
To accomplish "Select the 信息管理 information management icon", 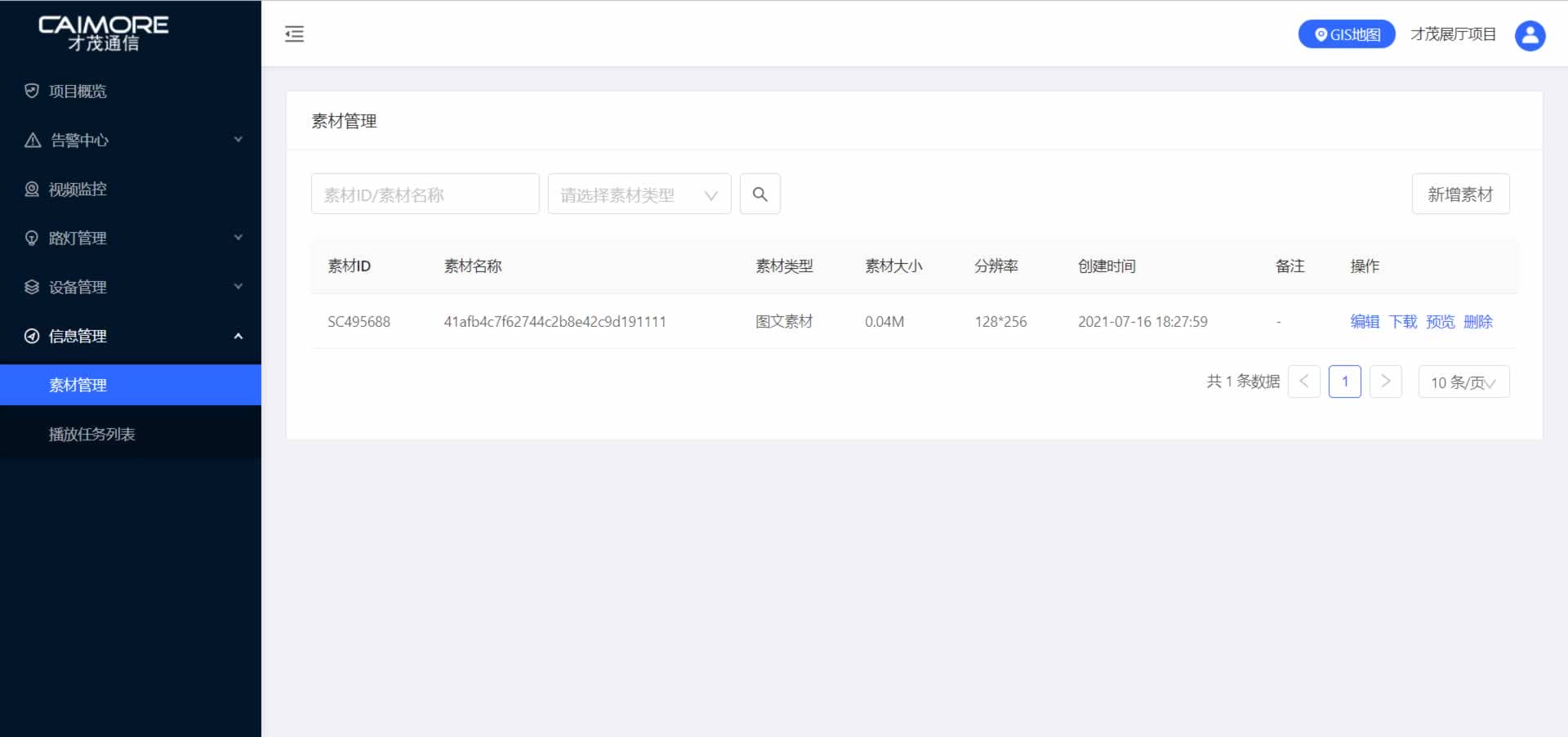I will (31, 336).
